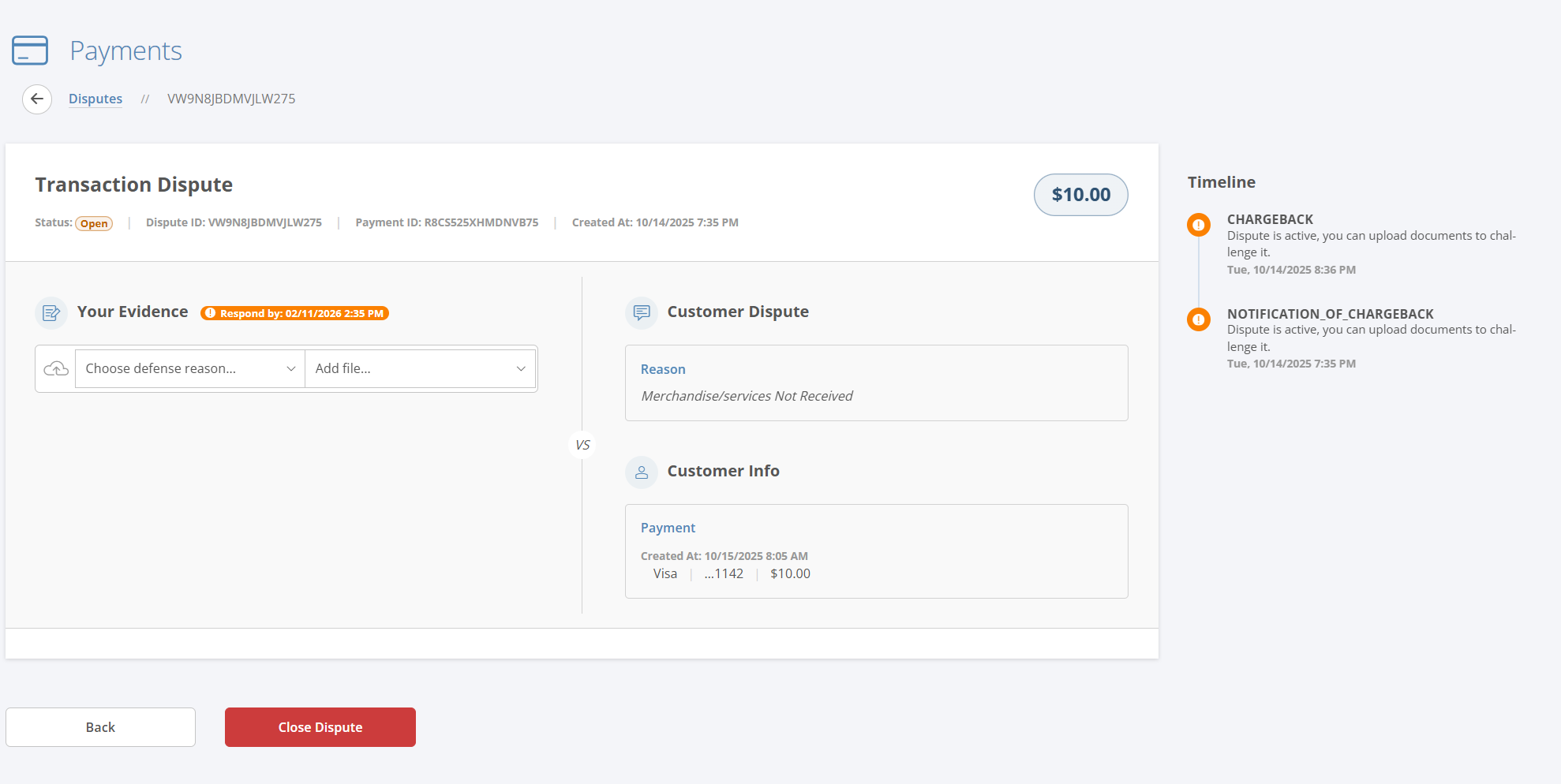
Task: Click the Customer Dispute chat icon
Action: point(642,312)
